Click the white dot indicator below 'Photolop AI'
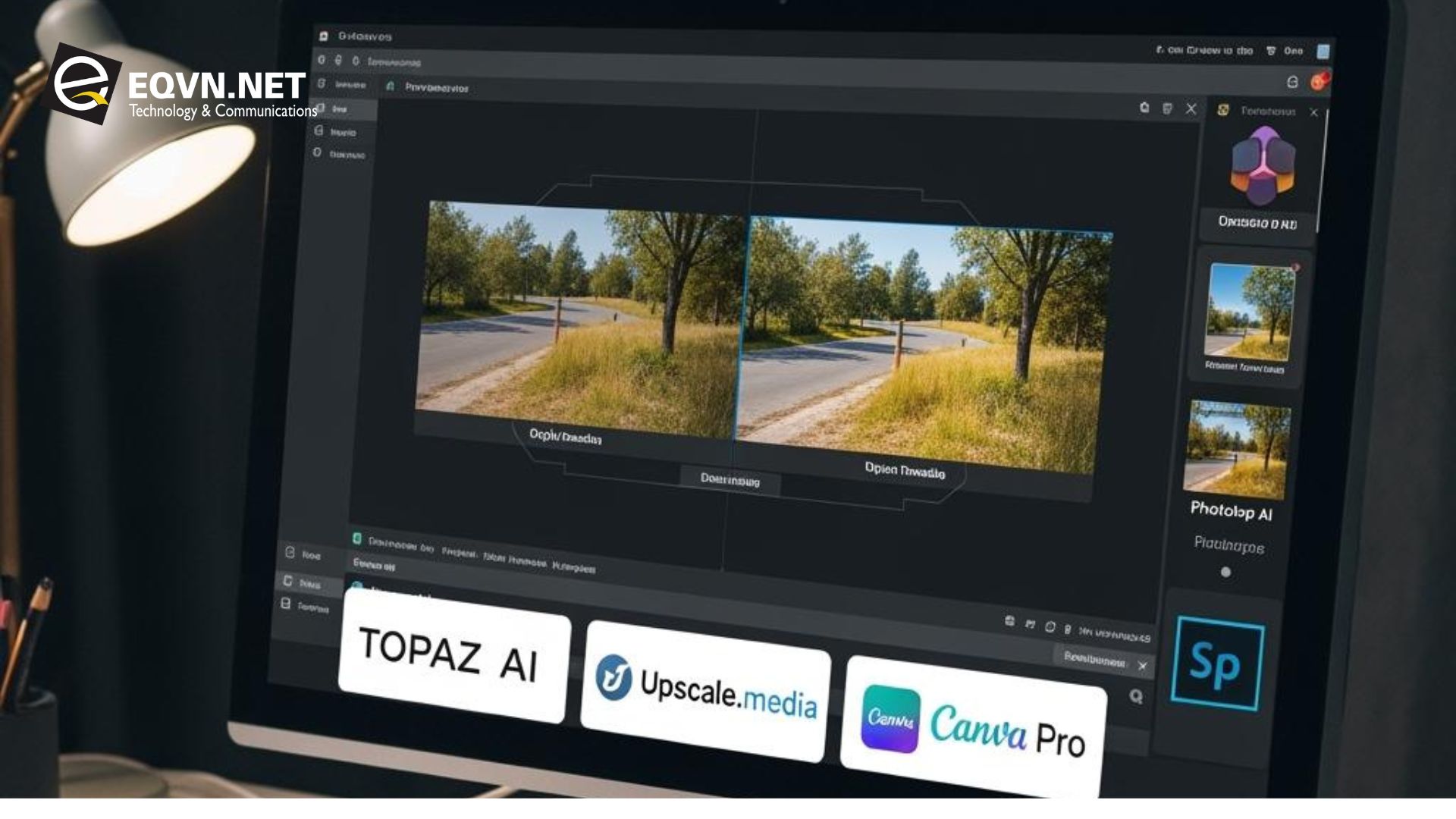The image size is (1456, 819). pyautogui.click(x=1225, y=573)
